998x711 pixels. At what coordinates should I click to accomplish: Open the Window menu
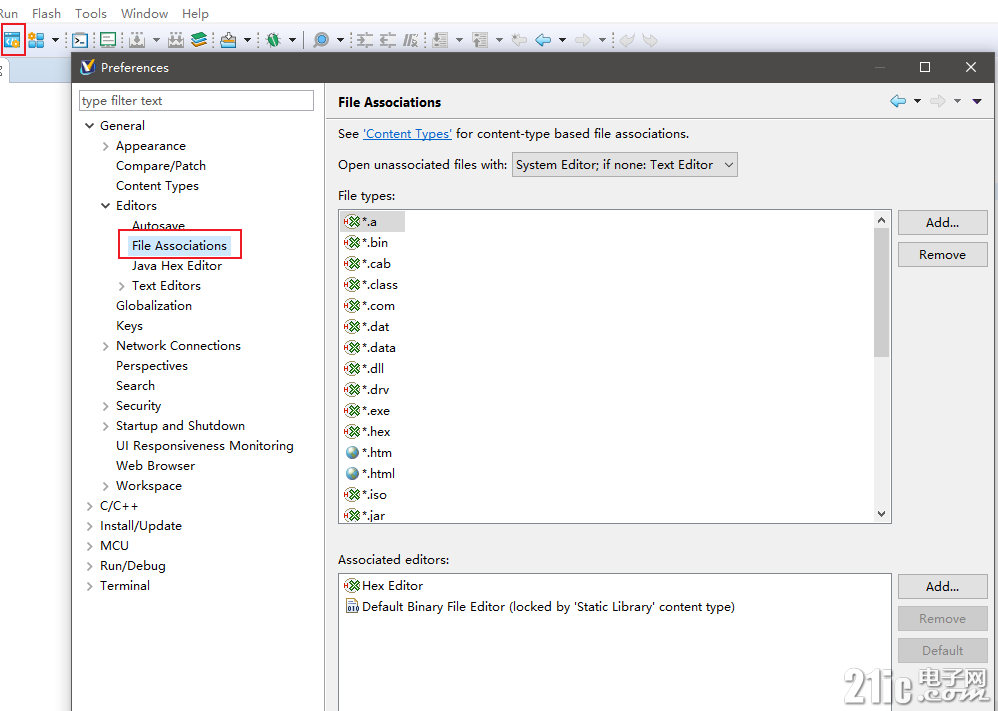coord(144,13)
